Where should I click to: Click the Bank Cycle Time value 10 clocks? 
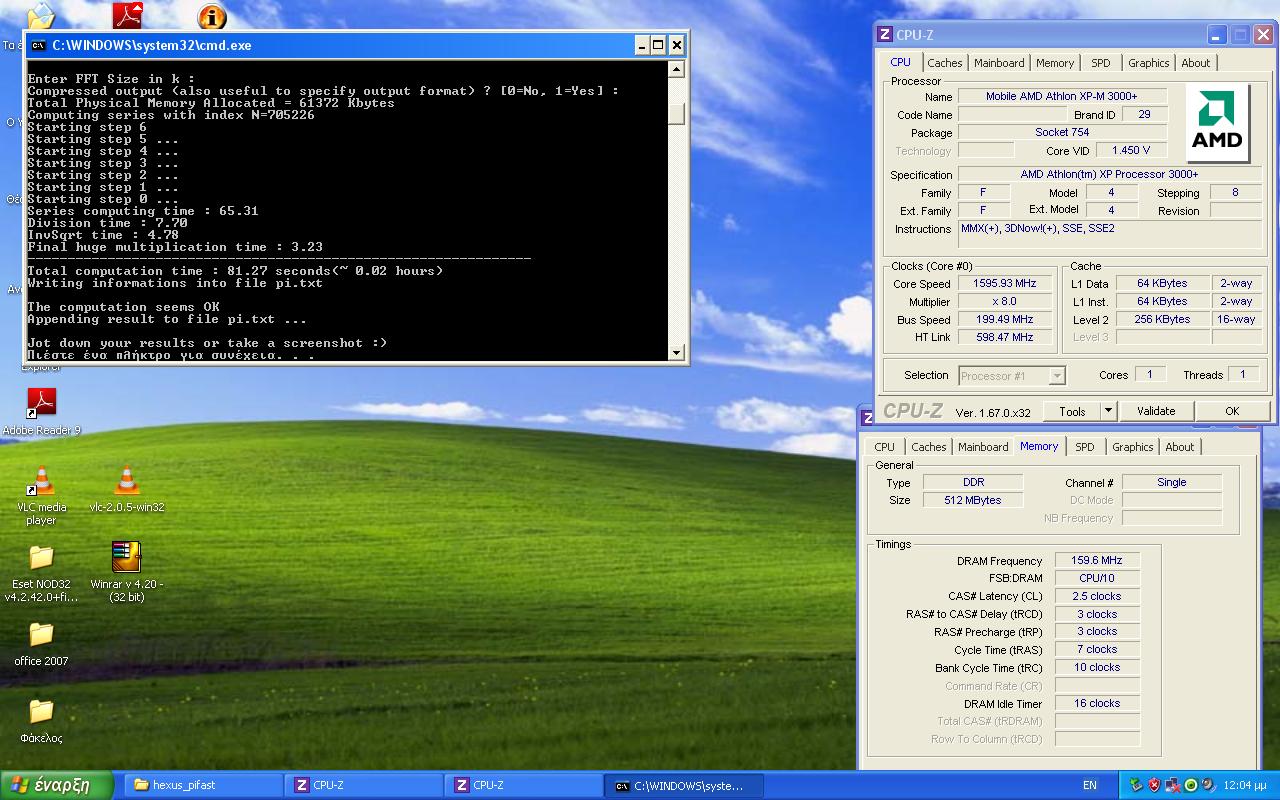point(1097,667)
